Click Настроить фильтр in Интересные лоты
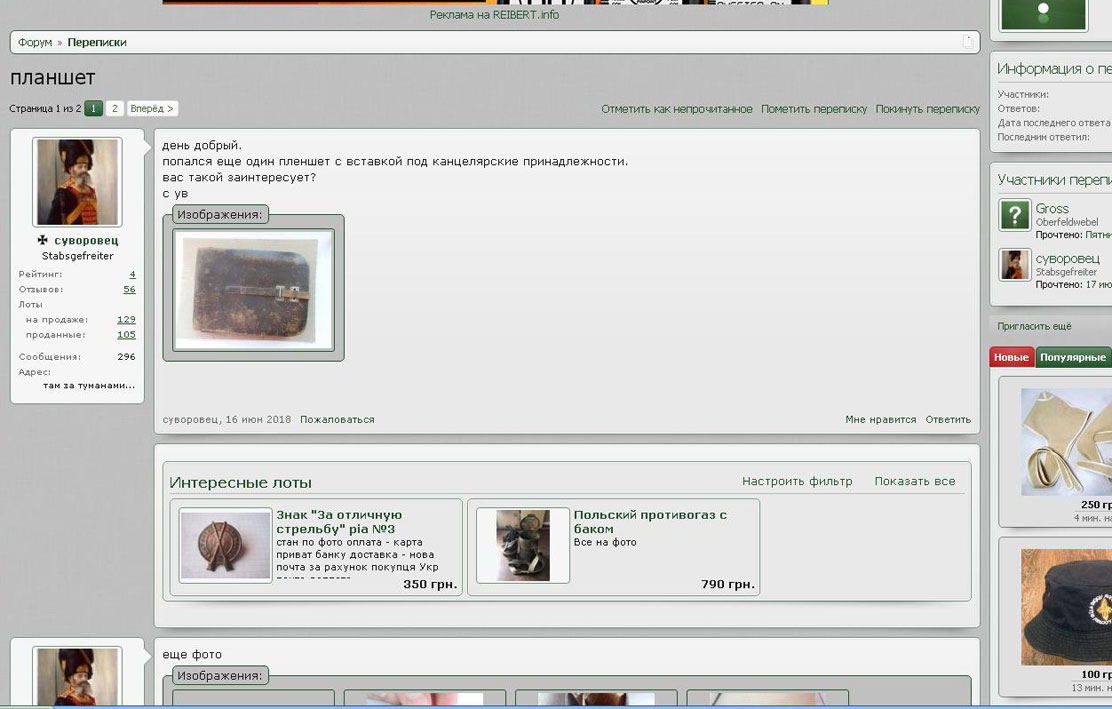The image size is (1112, 709). point(797,481)
